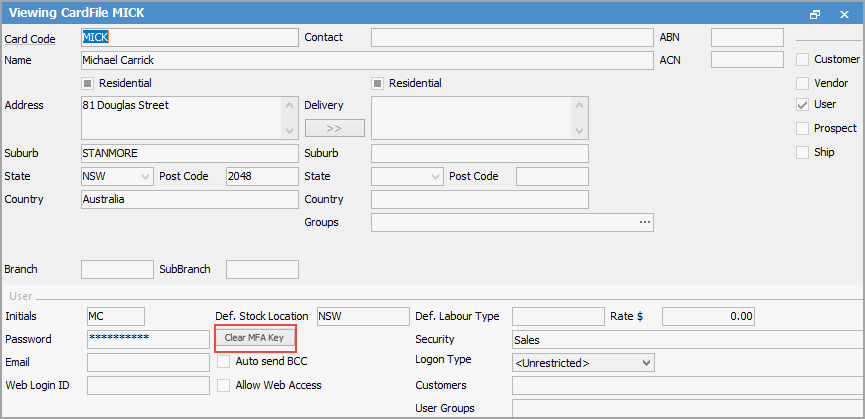Copy address to delivery with >> button
865x419 pixels.
pos(334,128)
